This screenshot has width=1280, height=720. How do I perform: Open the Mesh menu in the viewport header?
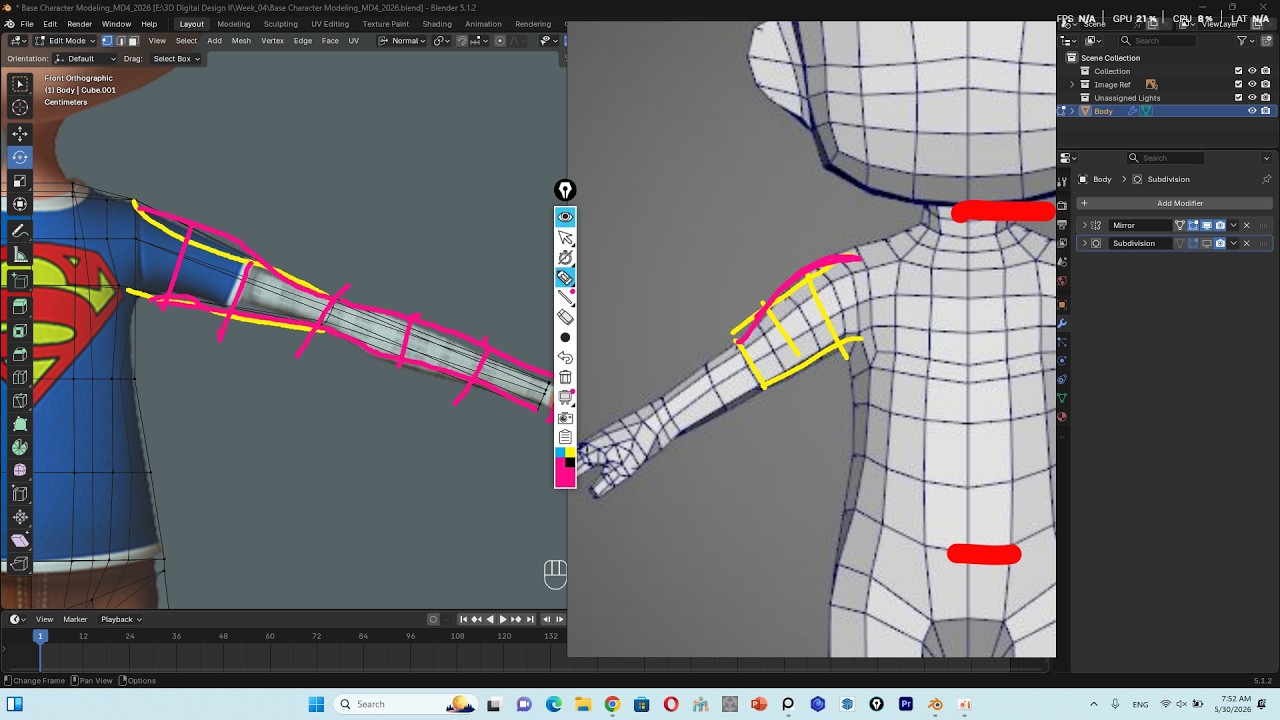pos(241,41)
